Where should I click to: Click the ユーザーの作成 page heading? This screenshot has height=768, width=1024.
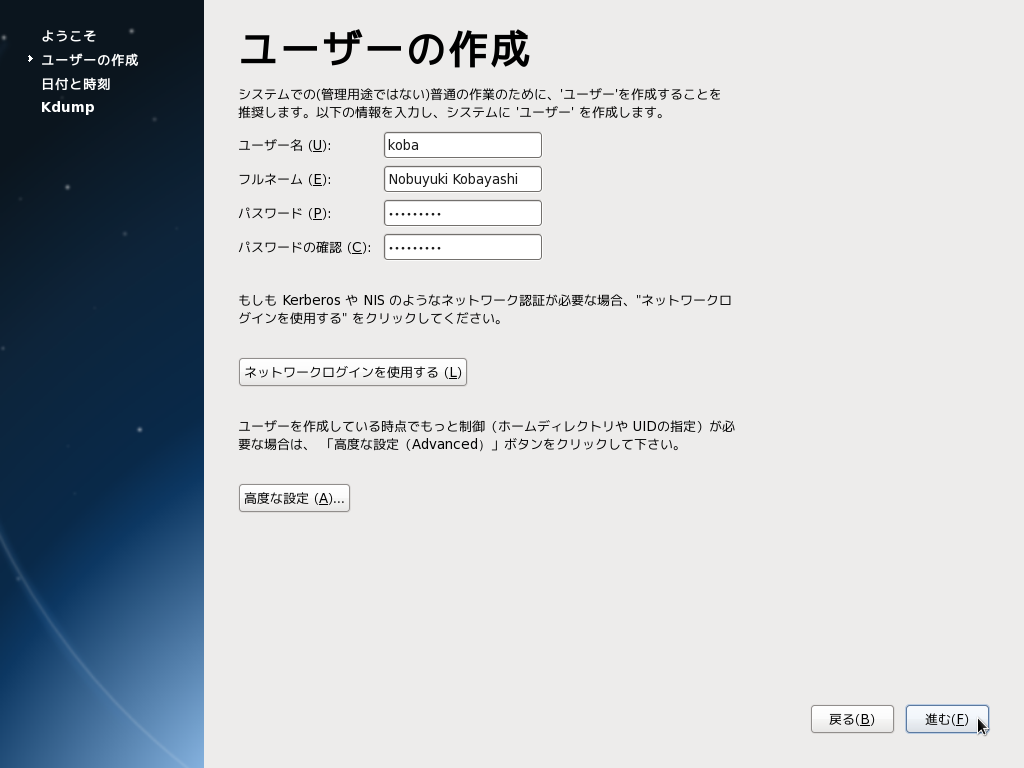click(384, 49)
